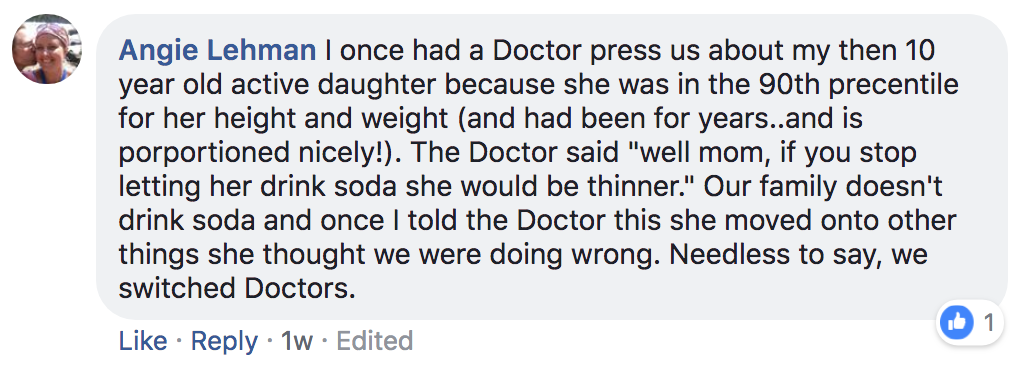The height and width of the screenshot is (372, 1034).
Task: Open Angie Lehman's profile picture
Action: pyautogui.click(x=47, y=49)
